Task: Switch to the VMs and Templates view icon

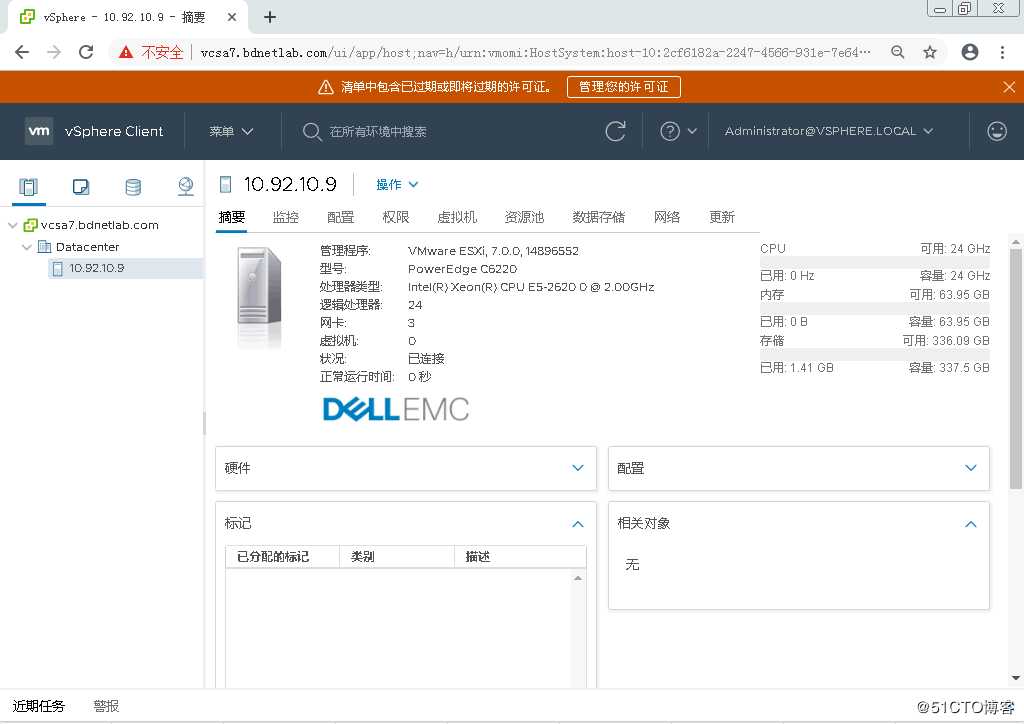Action: [81, 187]
